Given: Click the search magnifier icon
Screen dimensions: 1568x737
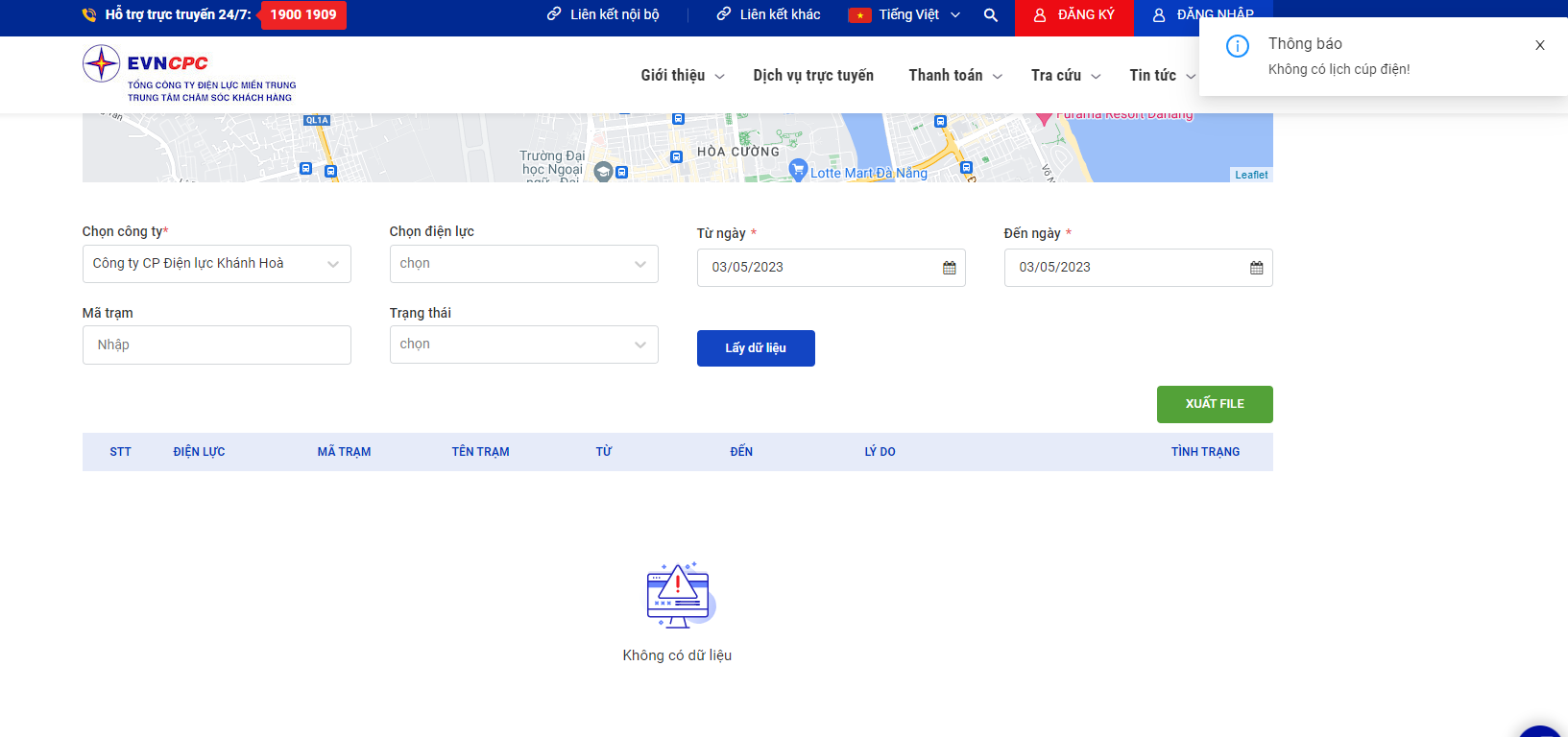Looking at the screenshot, I should coord(991,15).
